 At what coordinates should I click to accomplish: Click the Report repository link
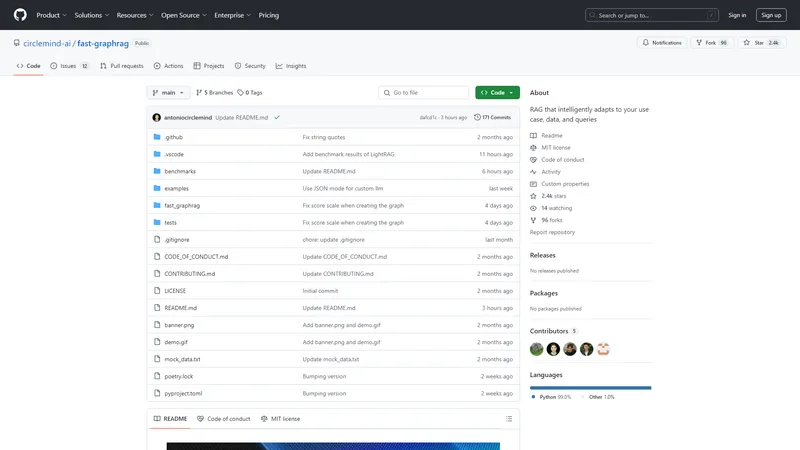tap(552, 232)
